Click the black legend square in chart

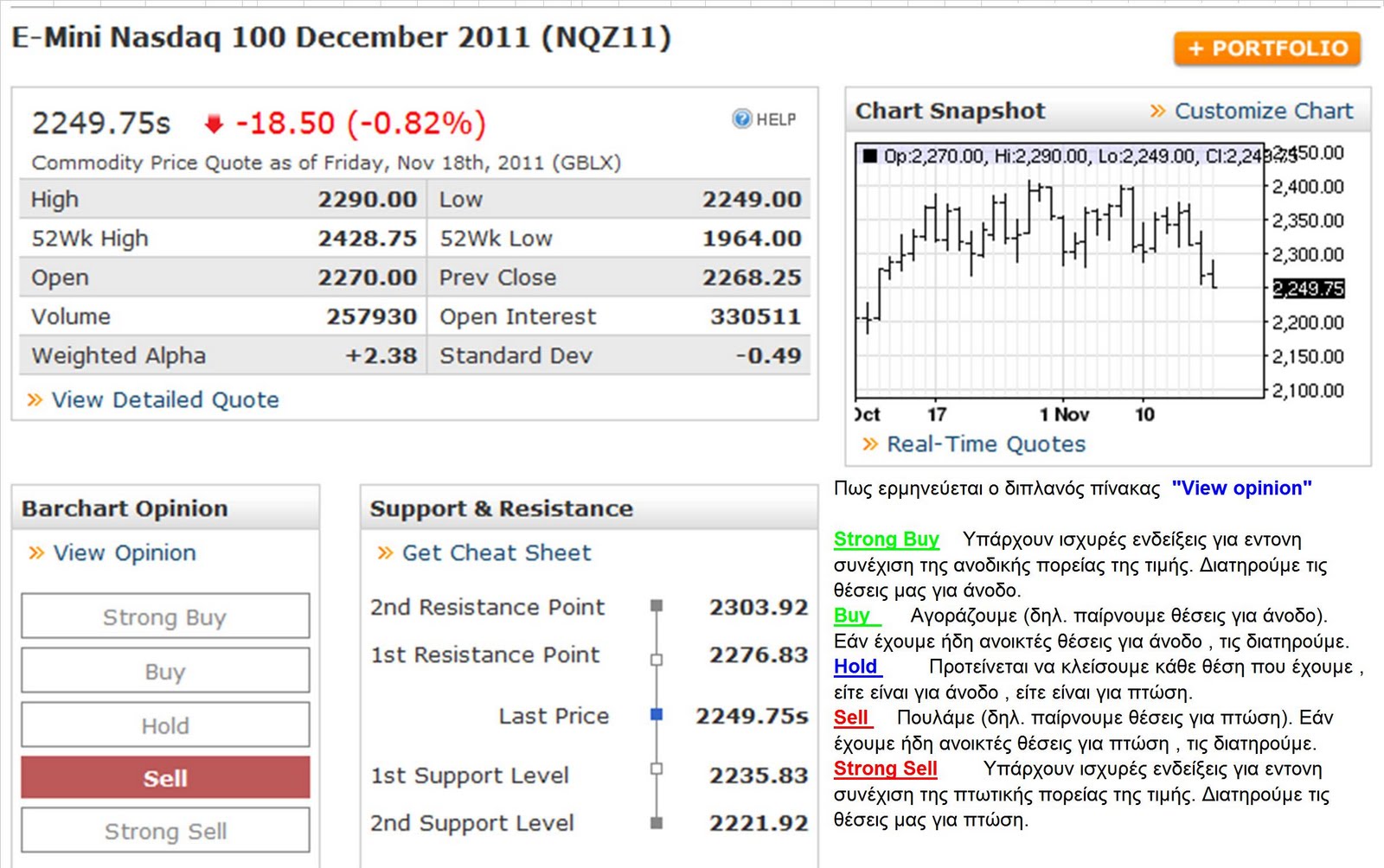click(870, 156)
